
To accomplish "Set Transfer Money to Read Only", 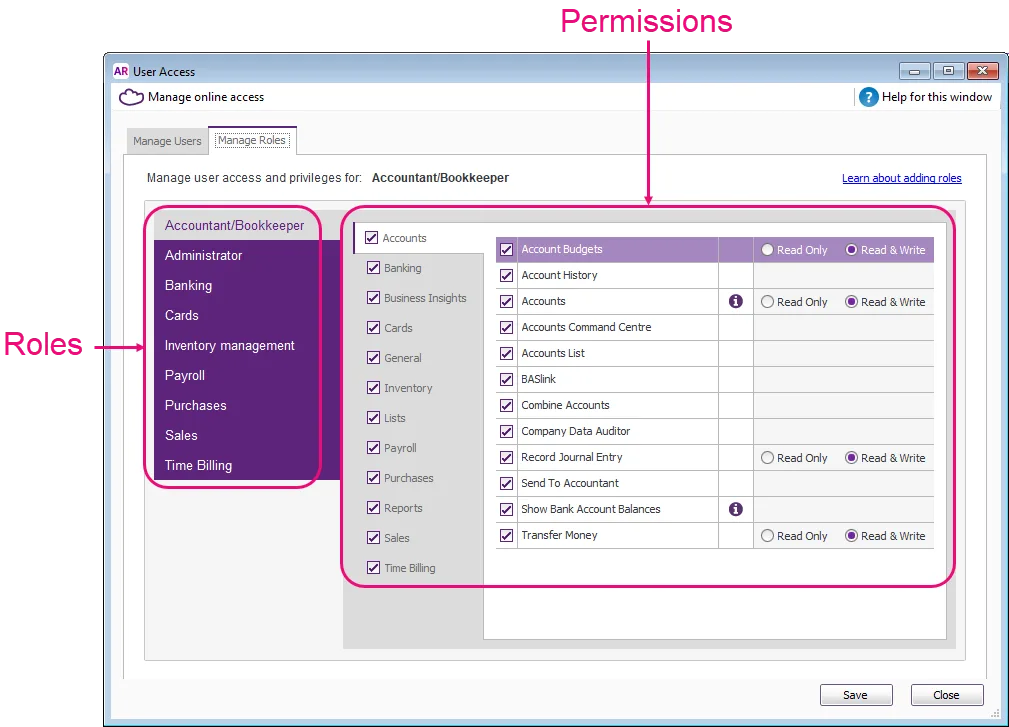I will [x=767, y=535].
